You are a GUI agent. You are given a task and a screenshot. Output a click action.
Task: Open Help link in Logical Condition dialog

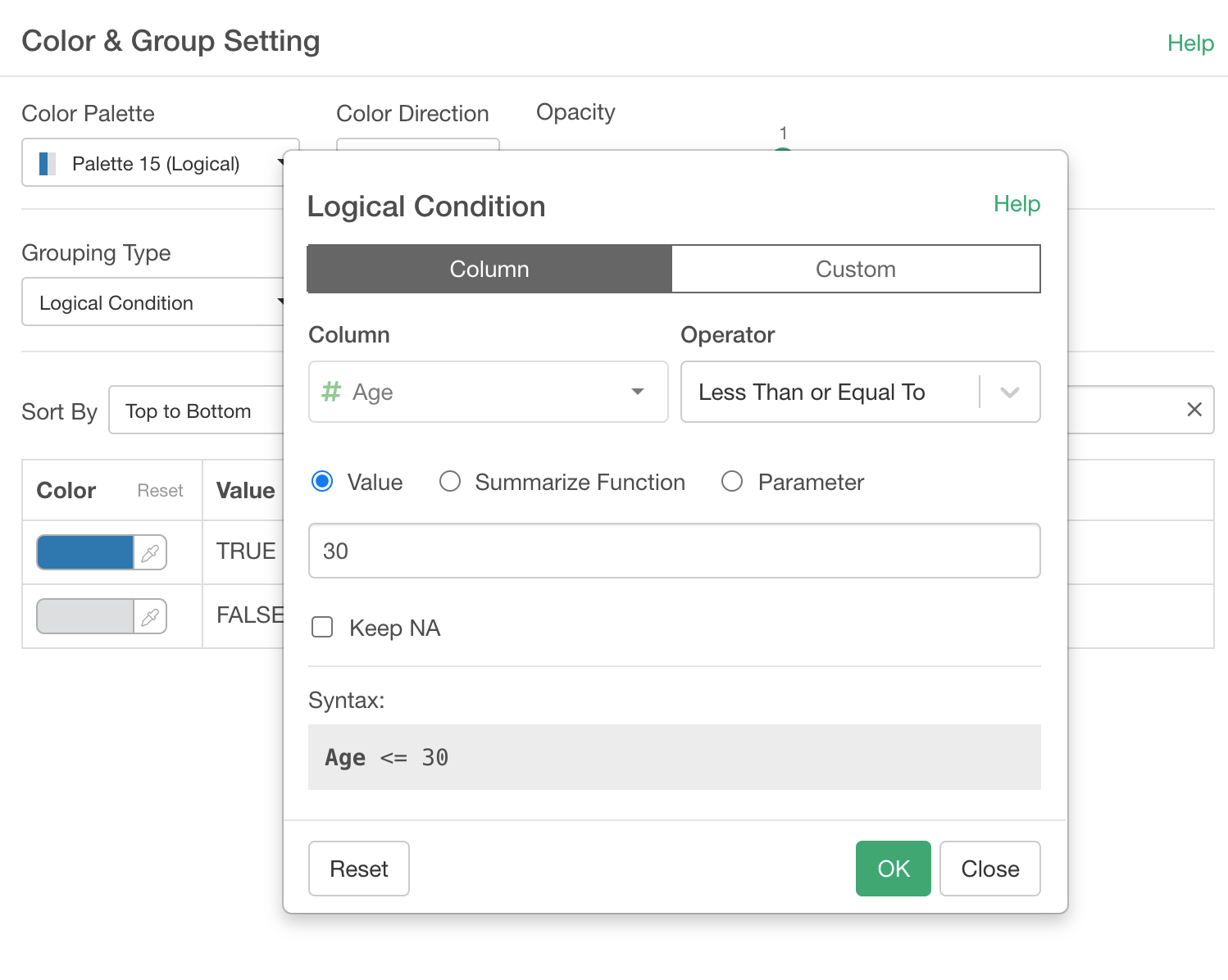pyautogui.click(x=1017, y=204)
